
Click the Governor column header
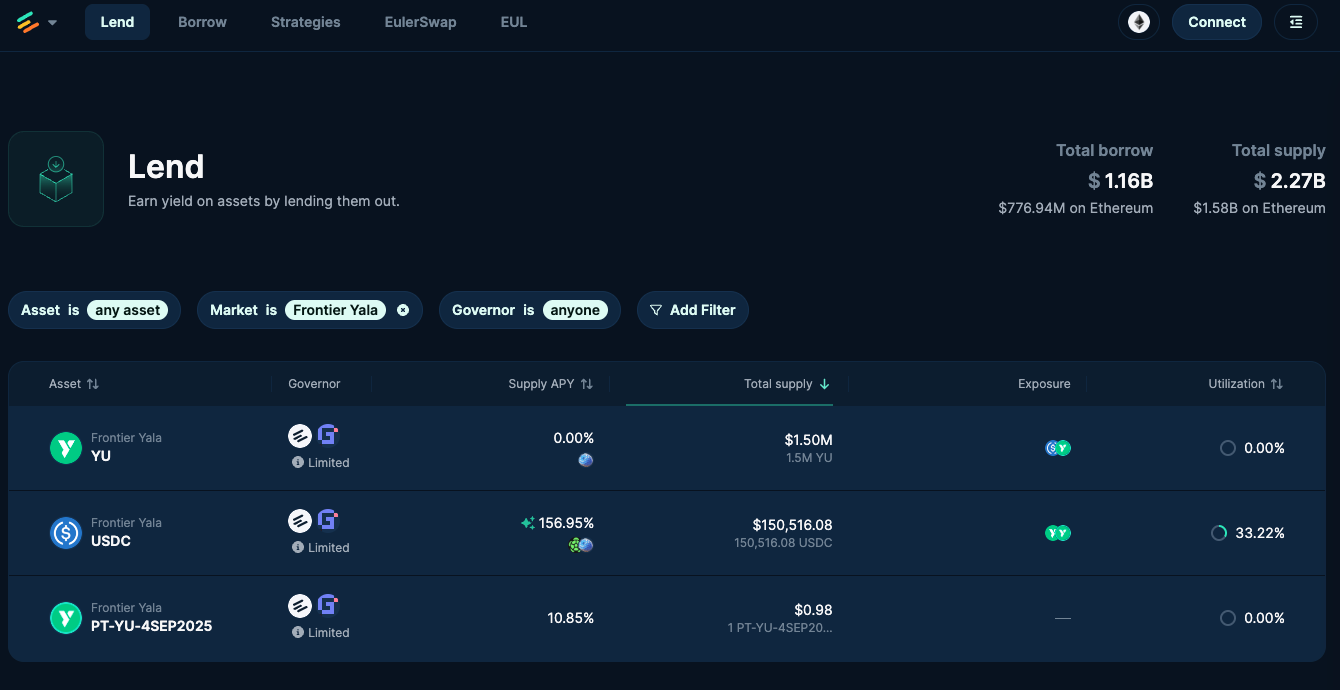click(x=314, y=384)
